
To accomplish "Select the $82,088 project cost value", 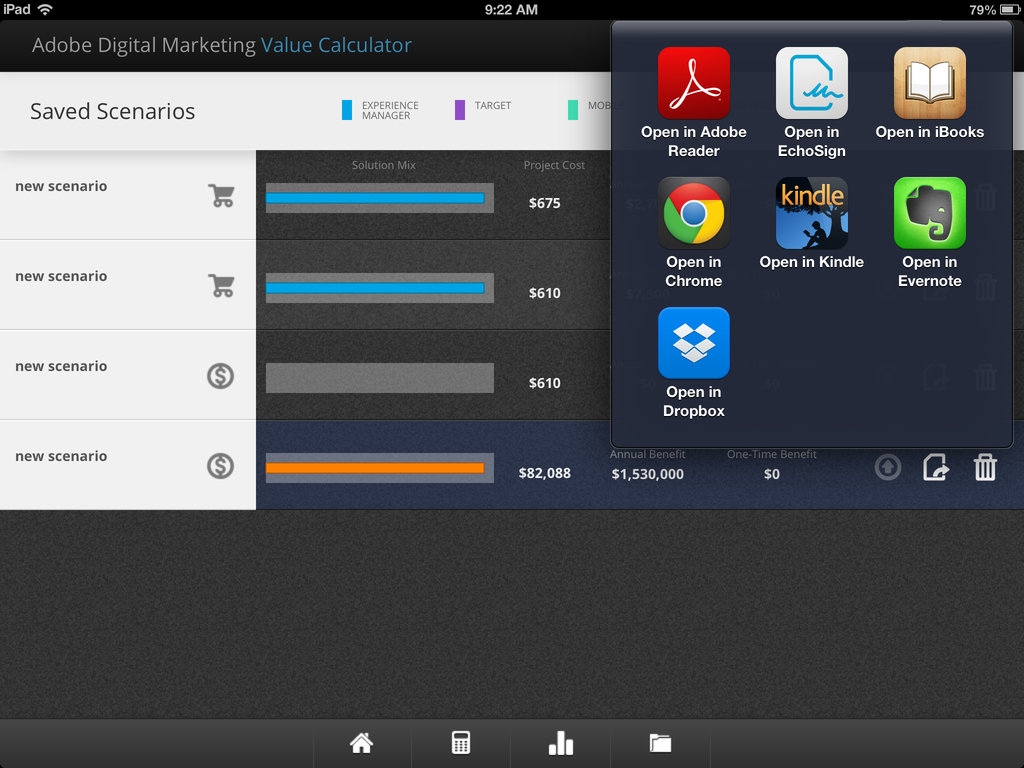I will tap(545, 473).
